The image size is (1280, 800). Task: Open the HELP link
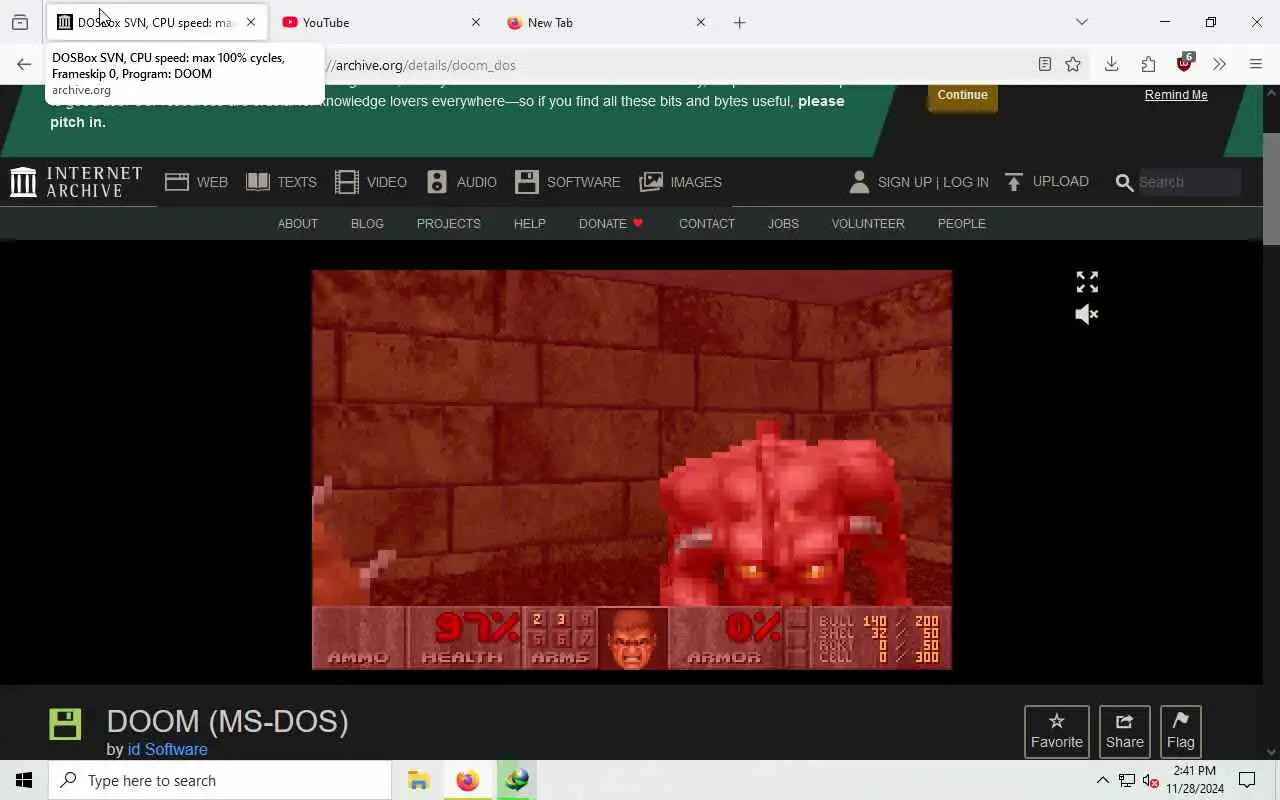[530, 224]
